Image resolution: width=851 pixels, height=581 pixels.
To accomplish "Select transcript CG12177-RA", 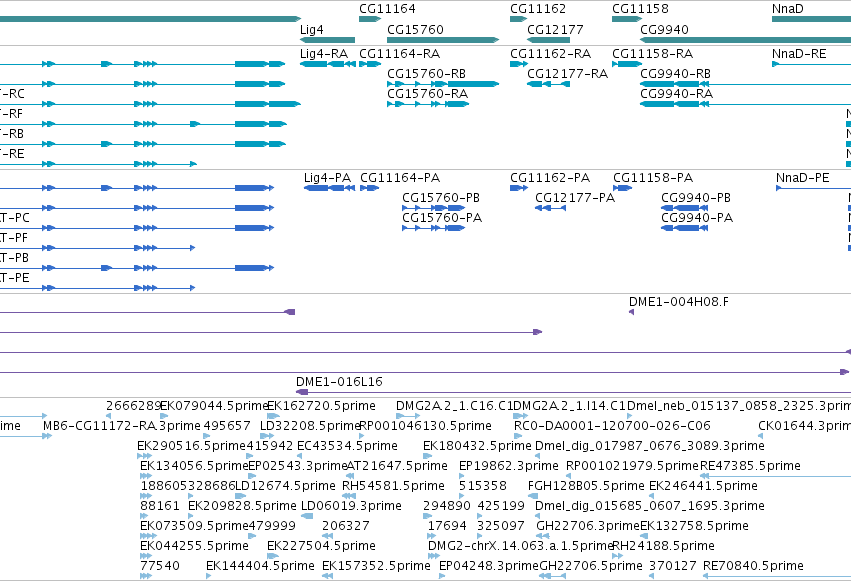I will pos(548,84).
